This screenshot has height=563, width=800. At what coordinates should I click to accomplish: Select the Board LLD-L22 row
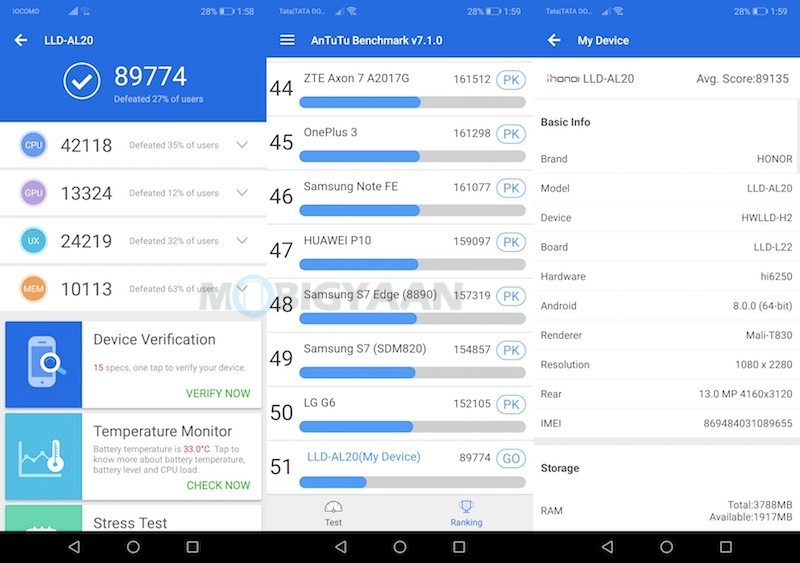(666, 247)
